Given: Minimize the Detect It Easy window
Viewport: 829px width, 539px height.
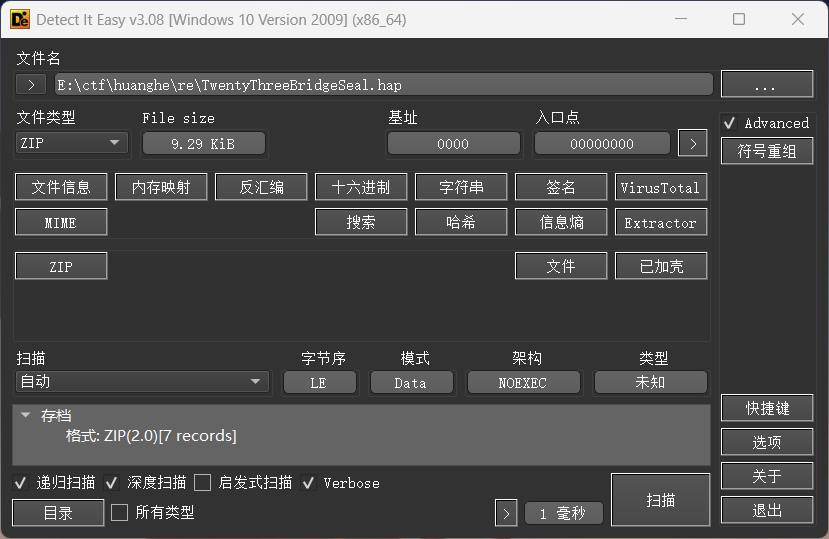Looking at the screenshot, I should 681,19.
